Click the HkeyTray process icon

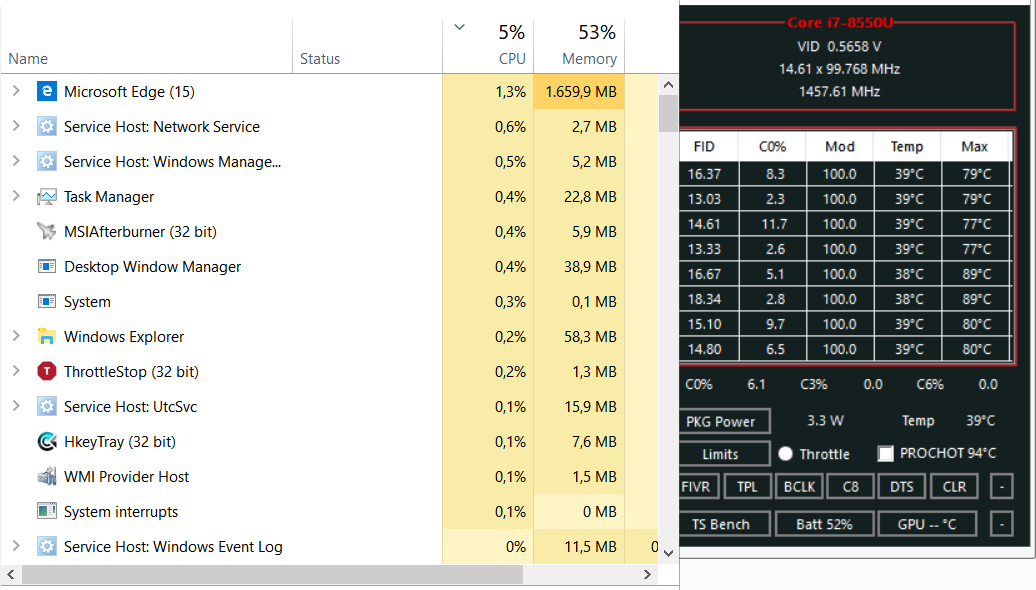(46, 441)
